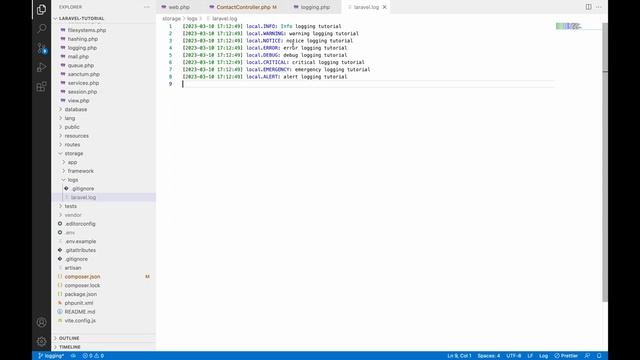Close the laravel.log tab

tap(384, 7)
